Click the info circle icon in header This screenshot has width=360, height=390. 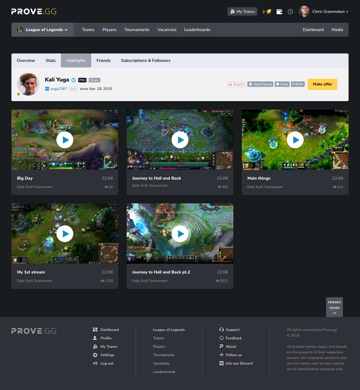click(290, 12)
